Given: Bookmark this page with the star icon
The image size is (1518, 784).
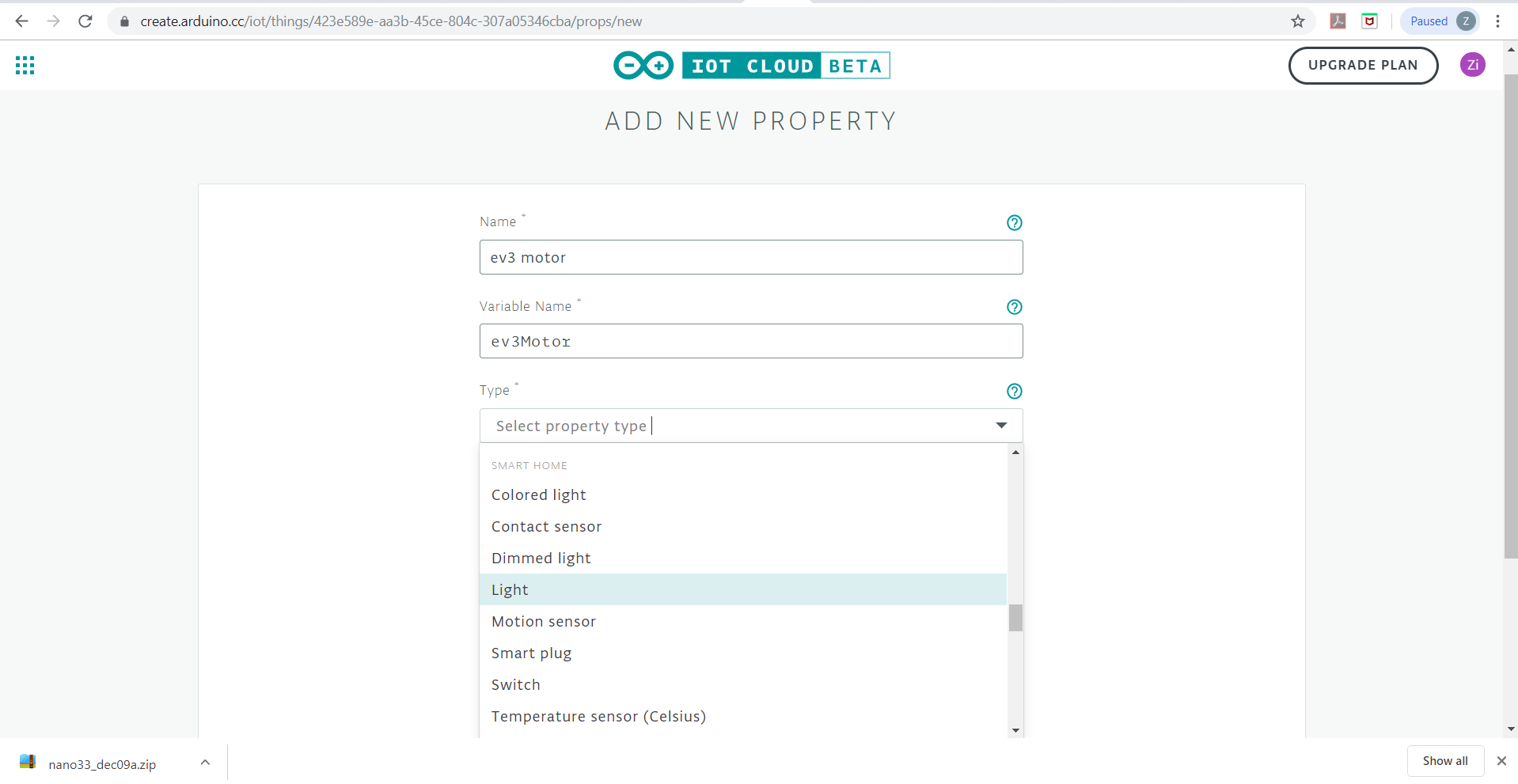Looking at the screenshot, I should point(1297,21).
